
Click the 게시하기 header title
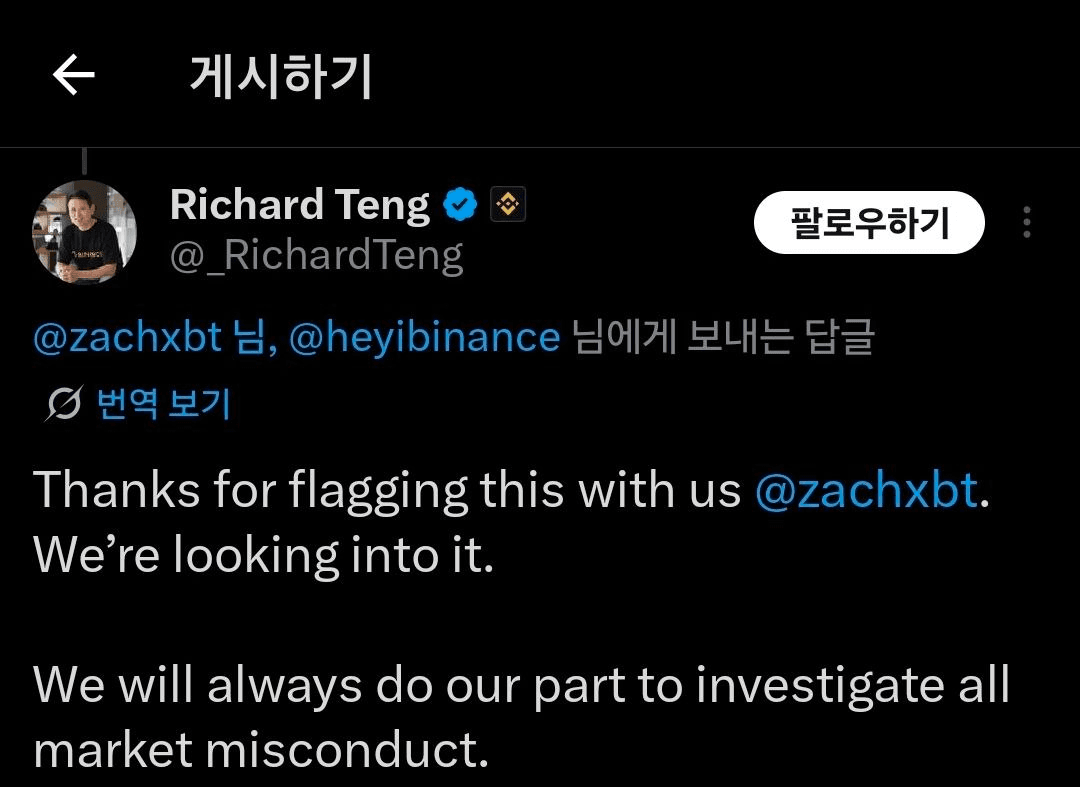[281, 76]
